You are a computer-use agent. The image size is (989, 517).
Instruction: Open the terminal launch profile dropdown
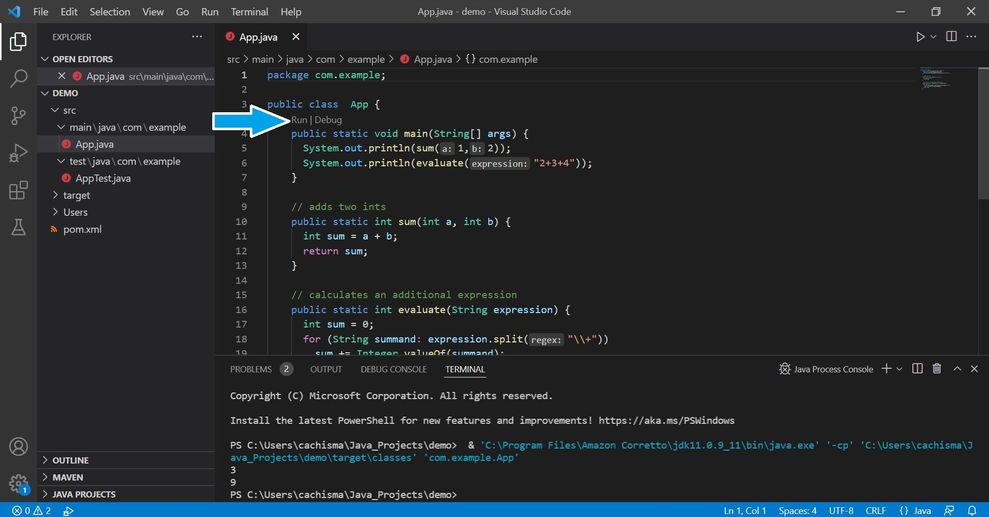pyautogui.click(x=899, y=369)
